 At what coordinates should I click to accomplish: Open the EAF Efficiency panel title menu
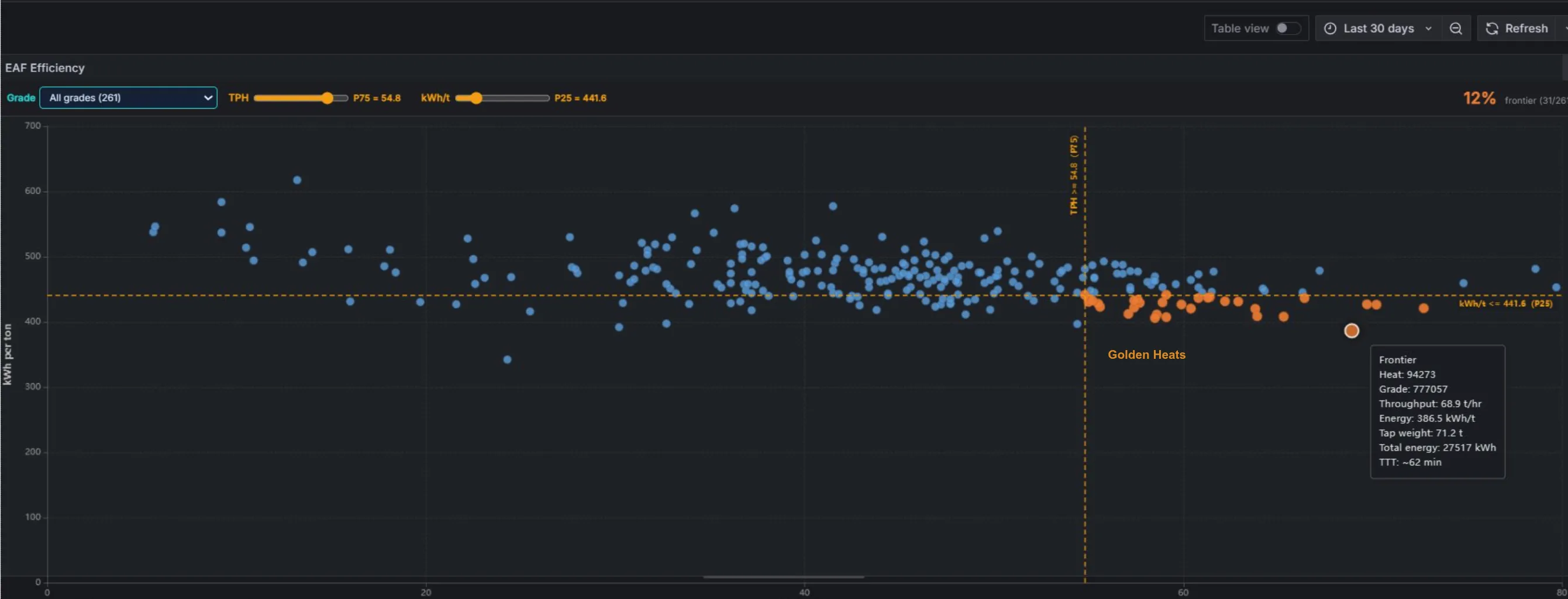point(45,68)
